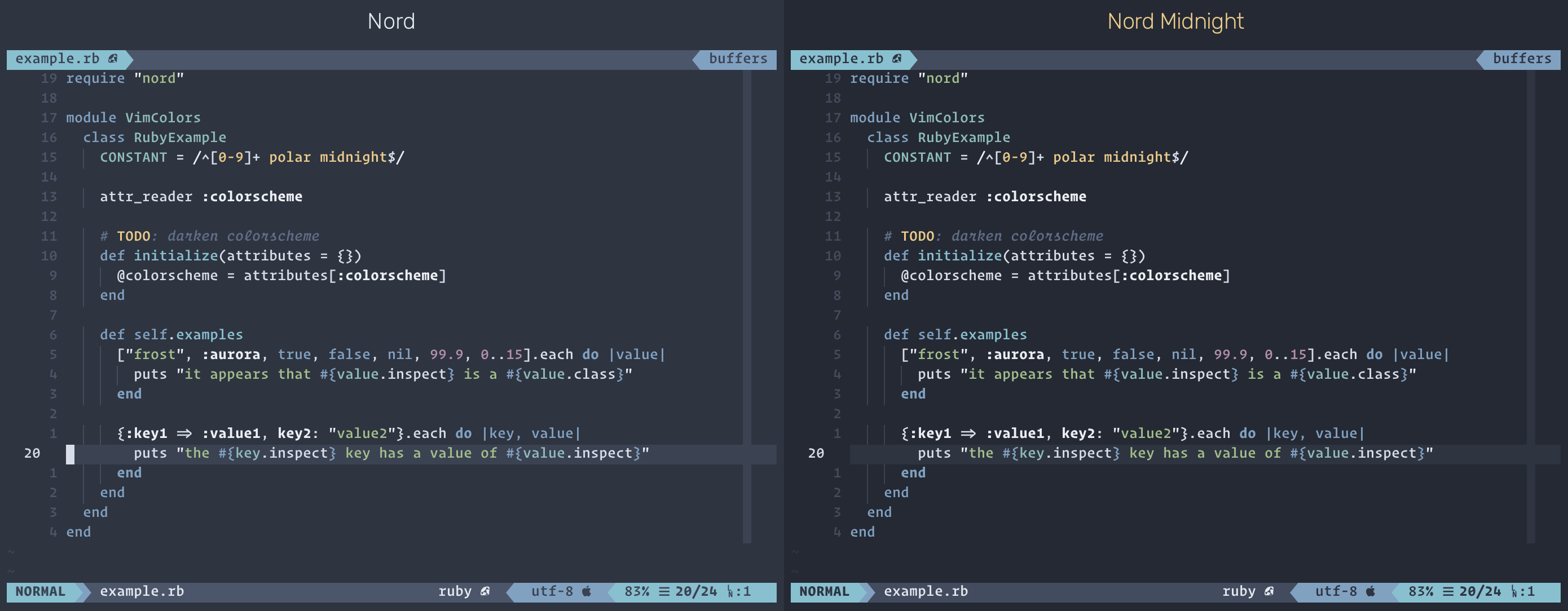Click :colorscheme symbol on line 13 in Nord Midnight
This screenshot has height=611, width=1568.
coord(1036,197)
